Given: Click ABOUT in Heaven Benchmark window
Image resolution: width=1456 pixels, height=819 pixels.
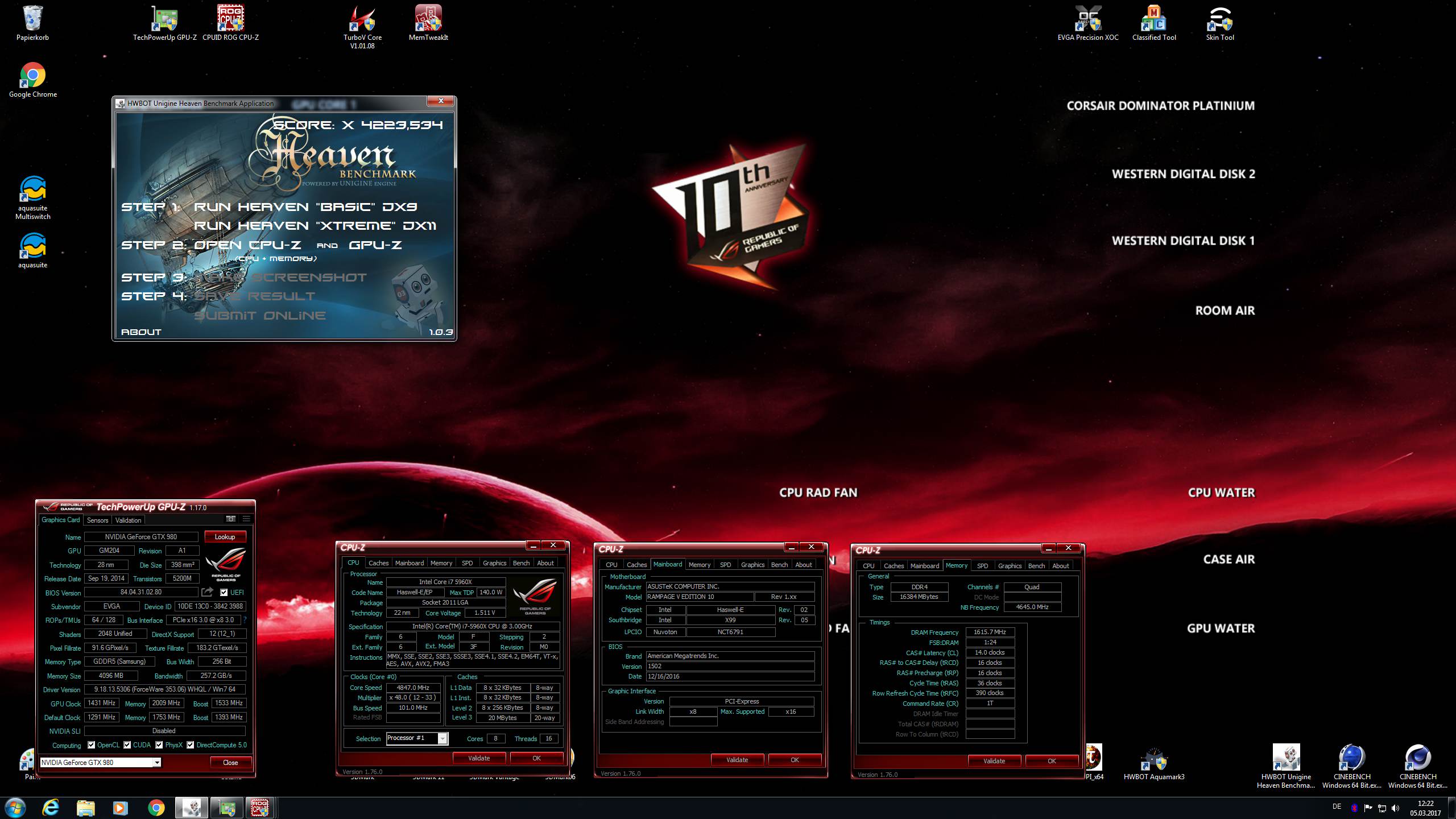Looking at the screenshot, I should pos(141,332).
